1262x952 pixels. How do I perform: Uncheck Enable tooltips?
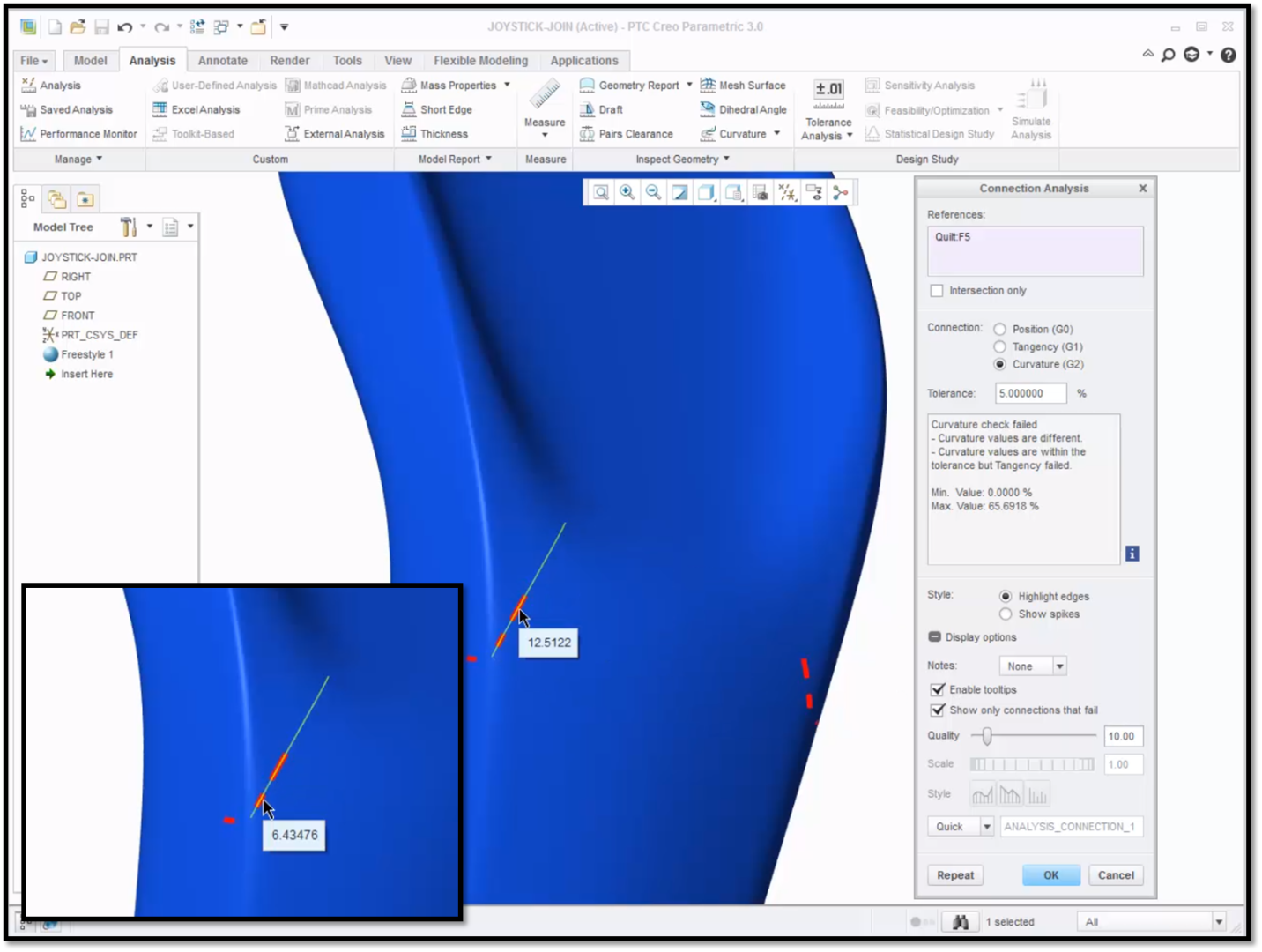pyautogui.click(x=938, y=690)
